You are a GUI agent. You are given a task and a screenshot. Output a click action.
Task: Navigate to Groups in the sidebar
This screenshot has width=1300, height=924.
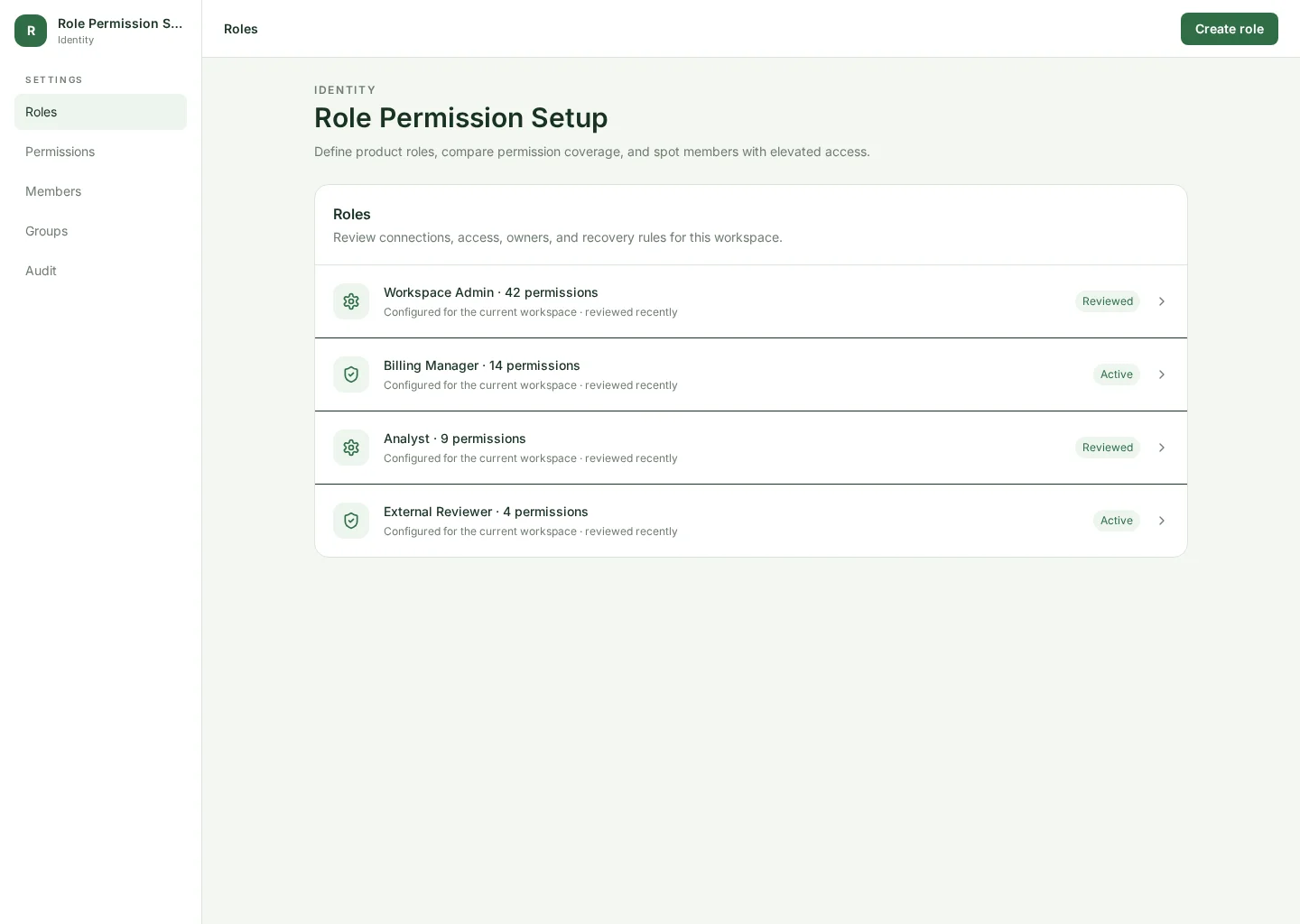pos(100,231)
